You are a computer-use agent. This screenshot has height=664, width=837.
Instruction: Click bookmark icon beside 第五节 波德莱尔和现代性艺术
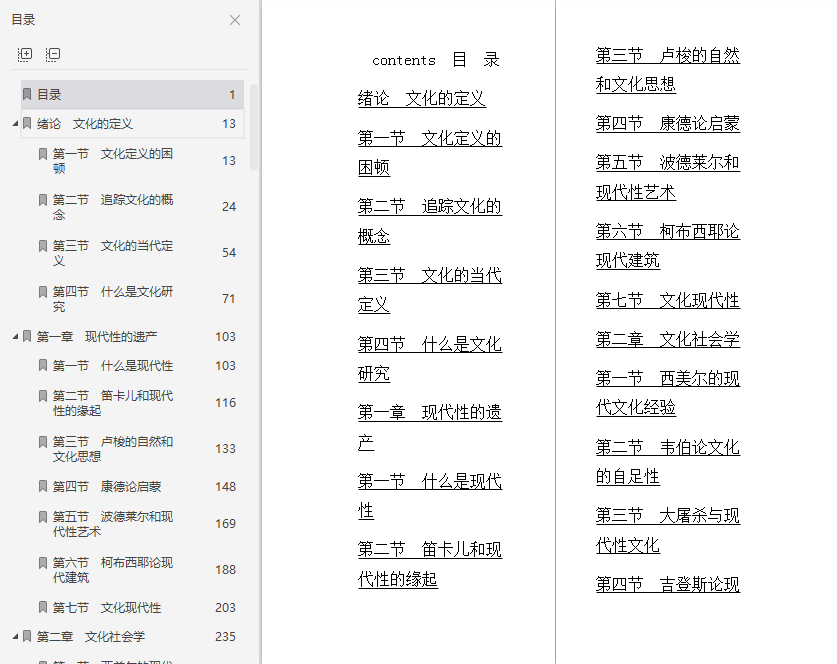point(43,517)
